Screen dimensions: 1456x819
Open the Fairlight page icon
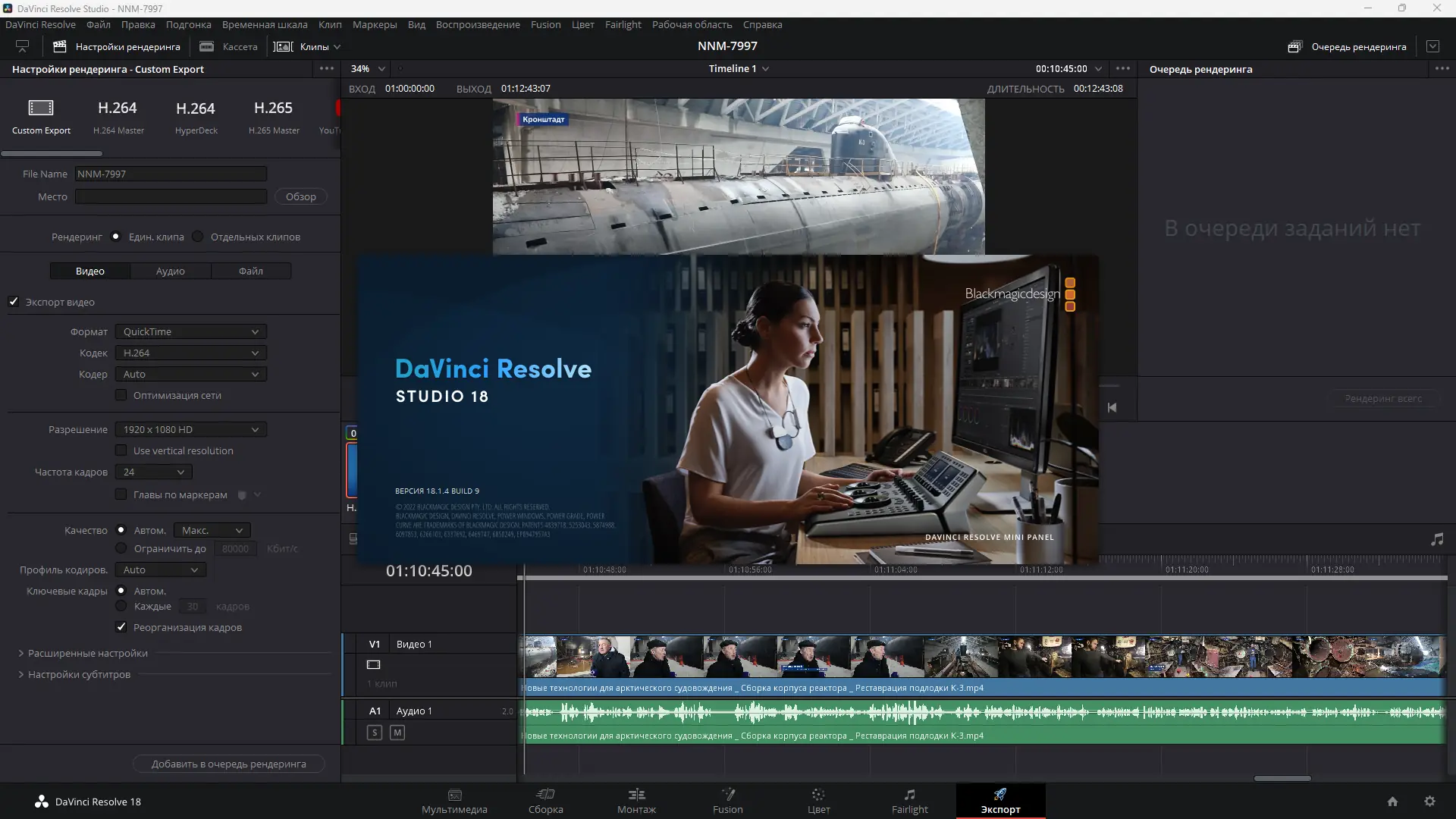[909, 795]
